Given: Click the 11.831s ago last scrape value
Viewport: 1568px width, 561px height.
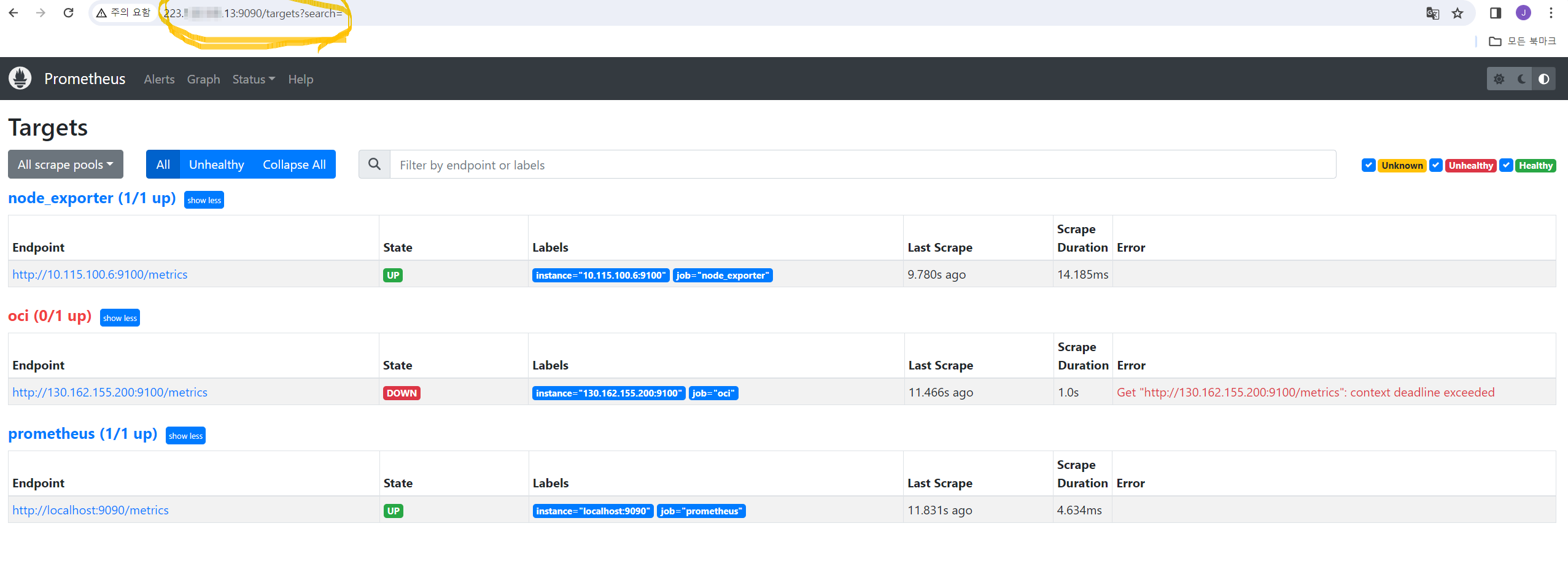Looking at the screenshot, I should coord(940,510).
